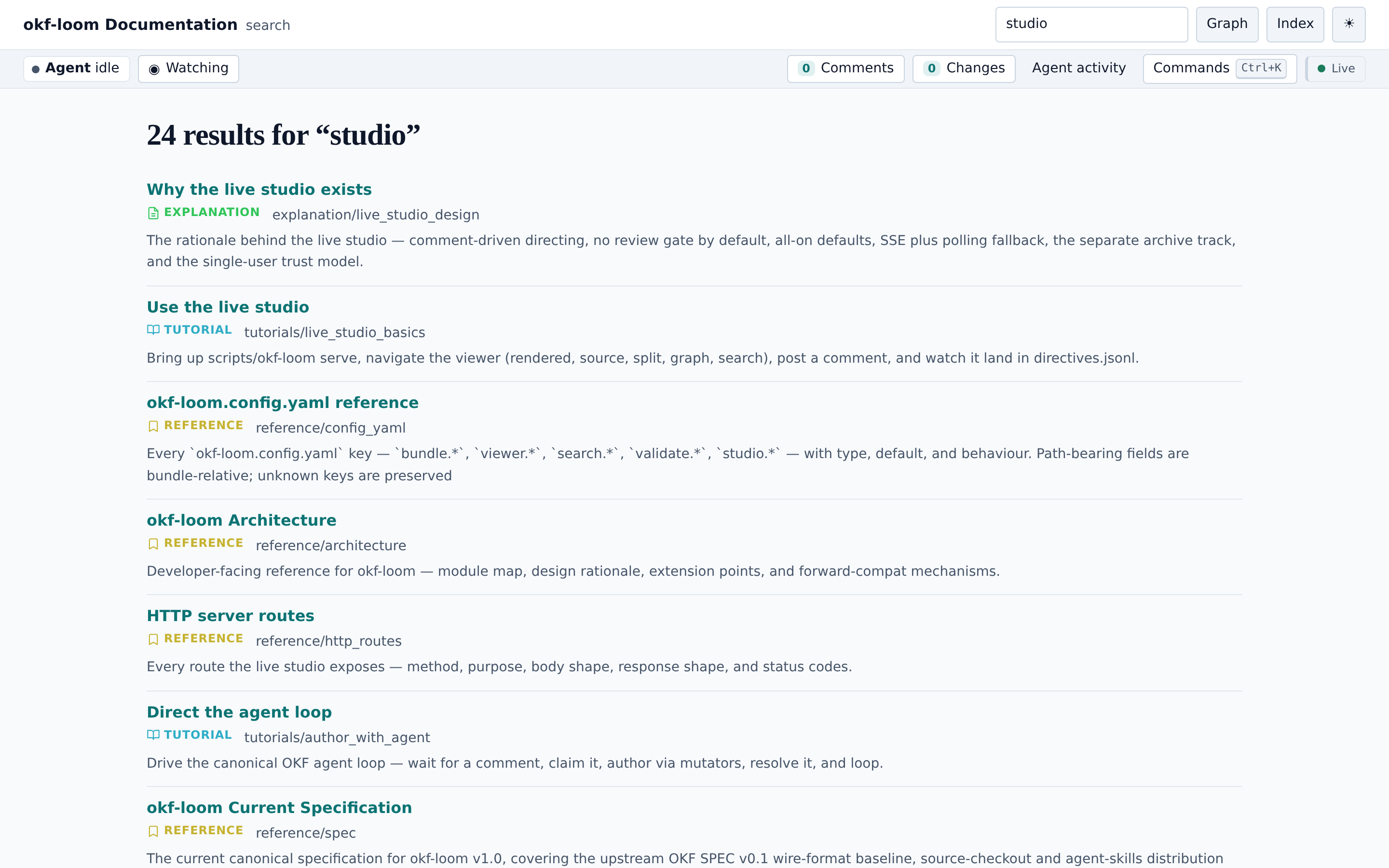Click the reference/config_yaml path text
Viewport: 1389px width, 868px height.
click(x=330, y=428)
